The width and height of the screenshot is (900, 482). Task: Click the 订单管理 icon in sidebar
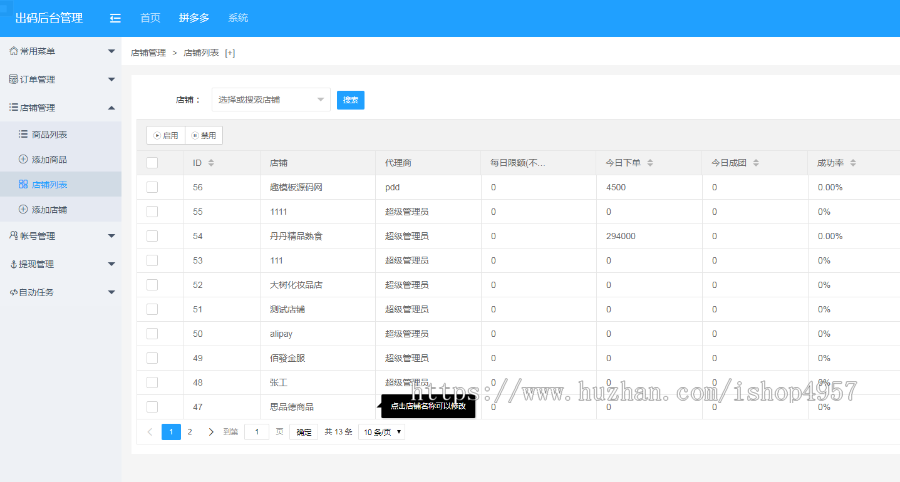point(13,79)
